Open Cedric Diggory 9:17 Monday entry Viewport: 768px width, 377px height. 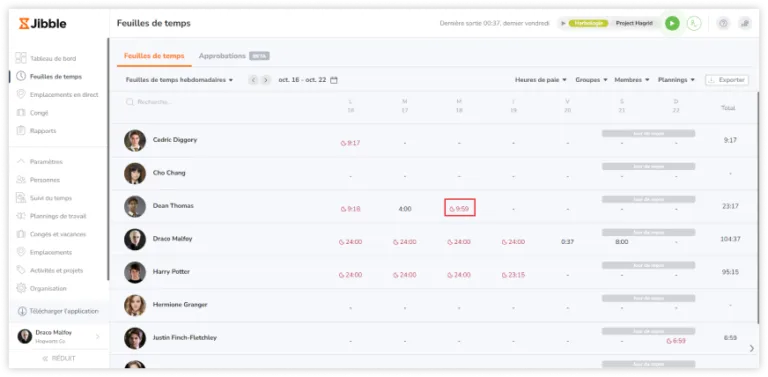pos(351,143)
